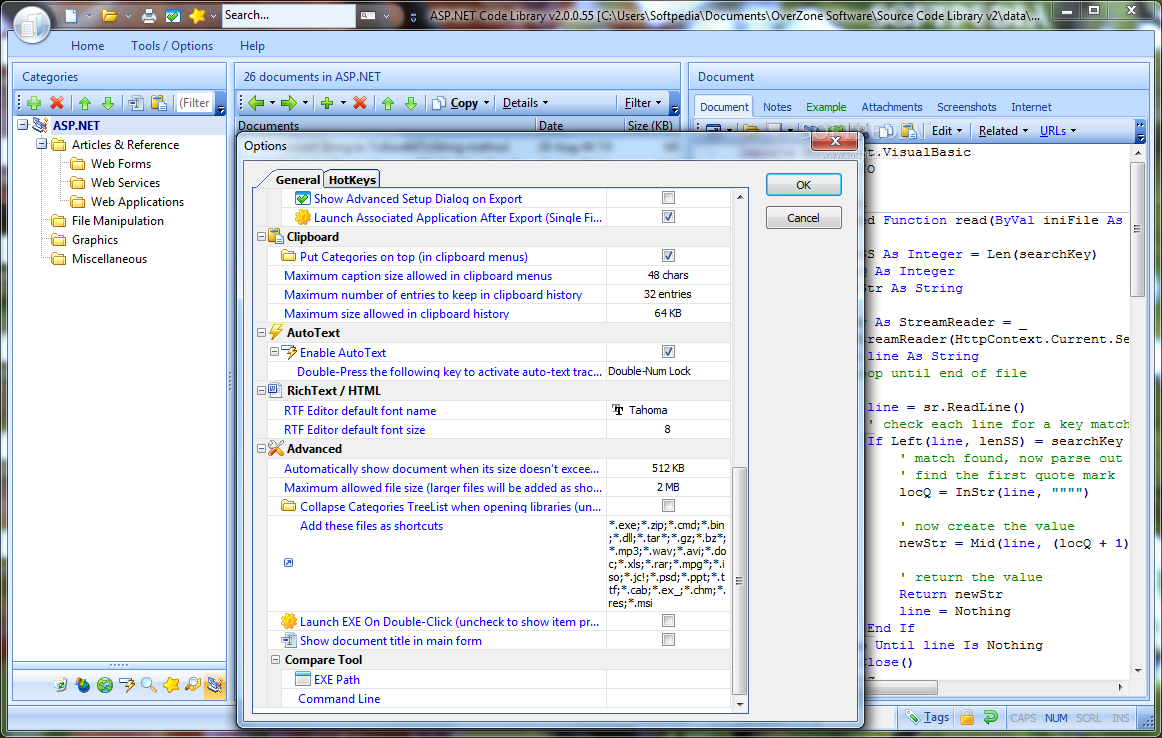Collapse the ASP.NET root tree node
The image size is (1162, 738).
coord(22,125)
